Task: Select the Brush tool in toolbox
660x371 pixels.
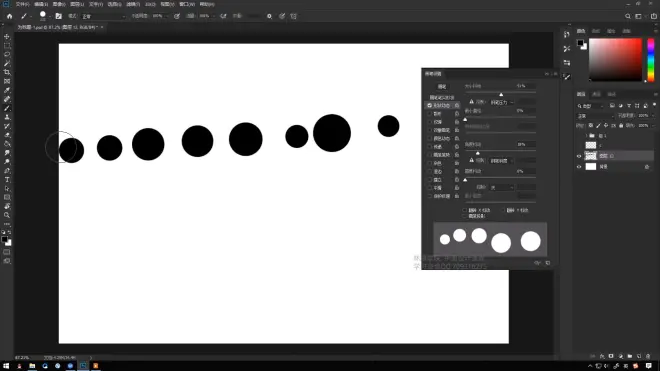Action: pyautogui.click(x=7, y=108)
